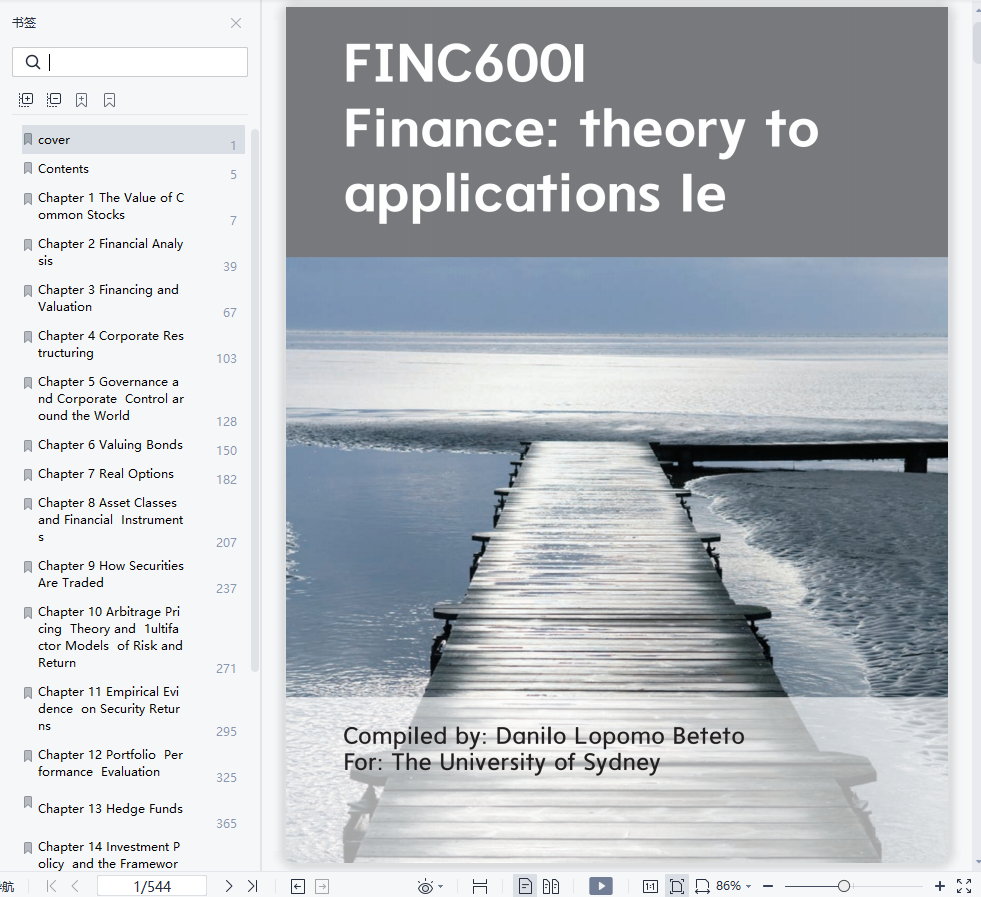Click 'For: The University of Sydney' text
Image resolution: width=981 pixels, height=897 pixels.
[502, 763]
